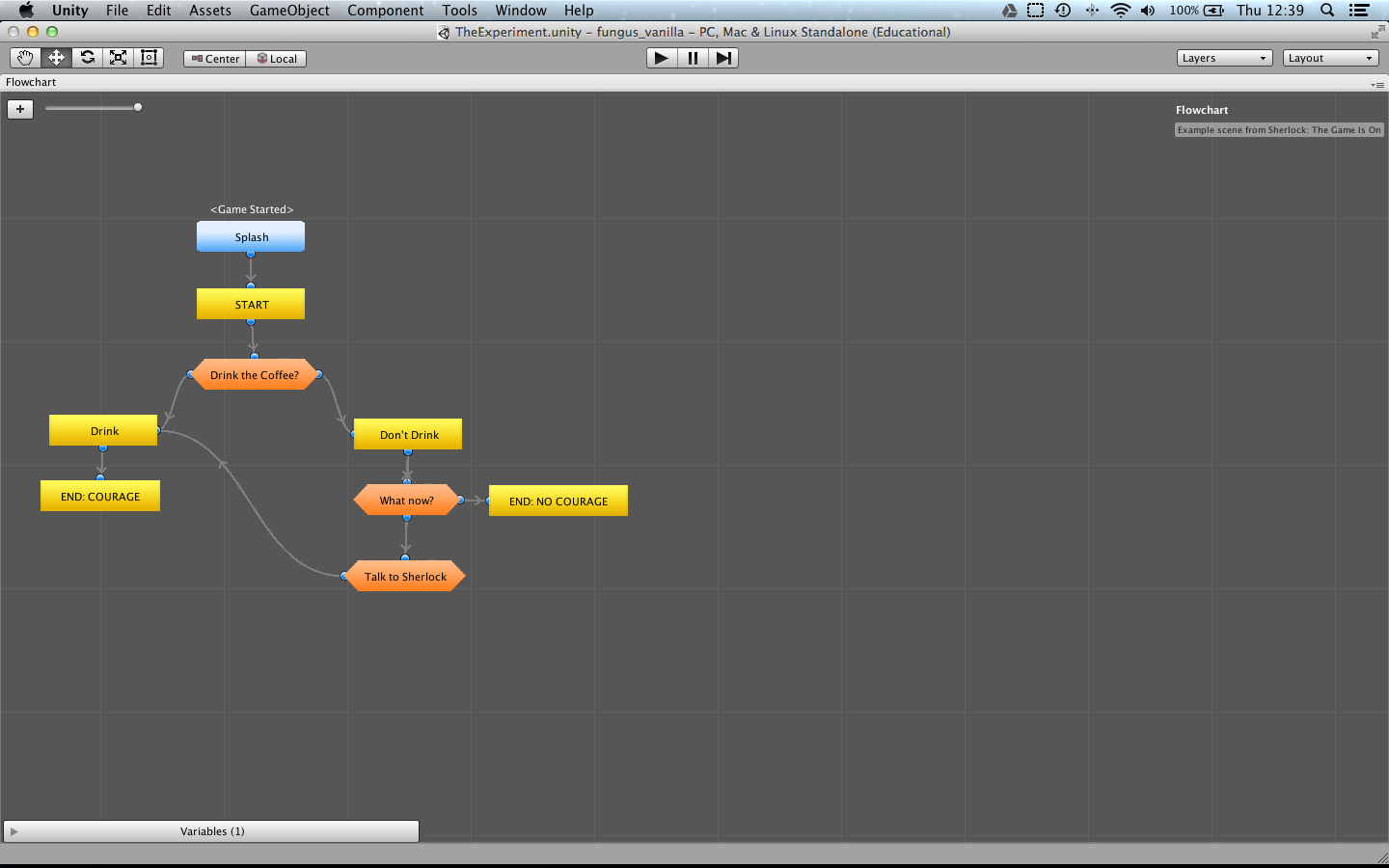Select the Move tool in toolbar

(x=56, y=58)
